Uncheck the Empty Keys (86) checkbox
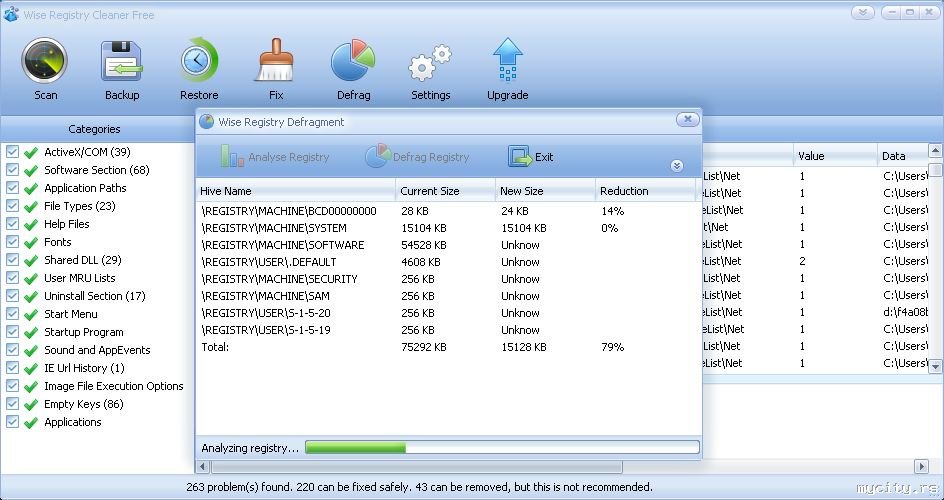 click(x=12, y=404)
